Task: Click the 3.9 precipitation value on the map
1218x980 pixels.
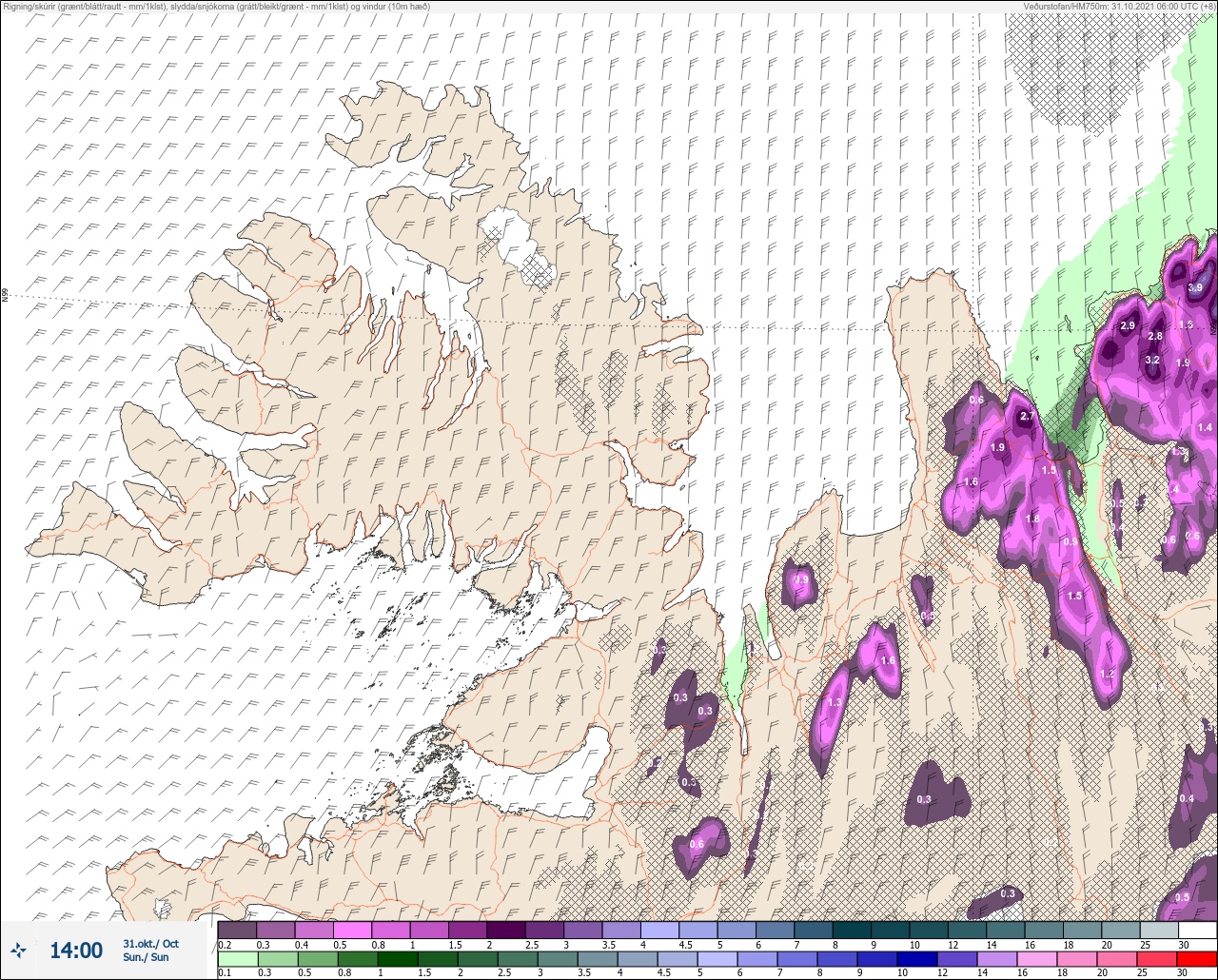Action: pos(1196,288)
